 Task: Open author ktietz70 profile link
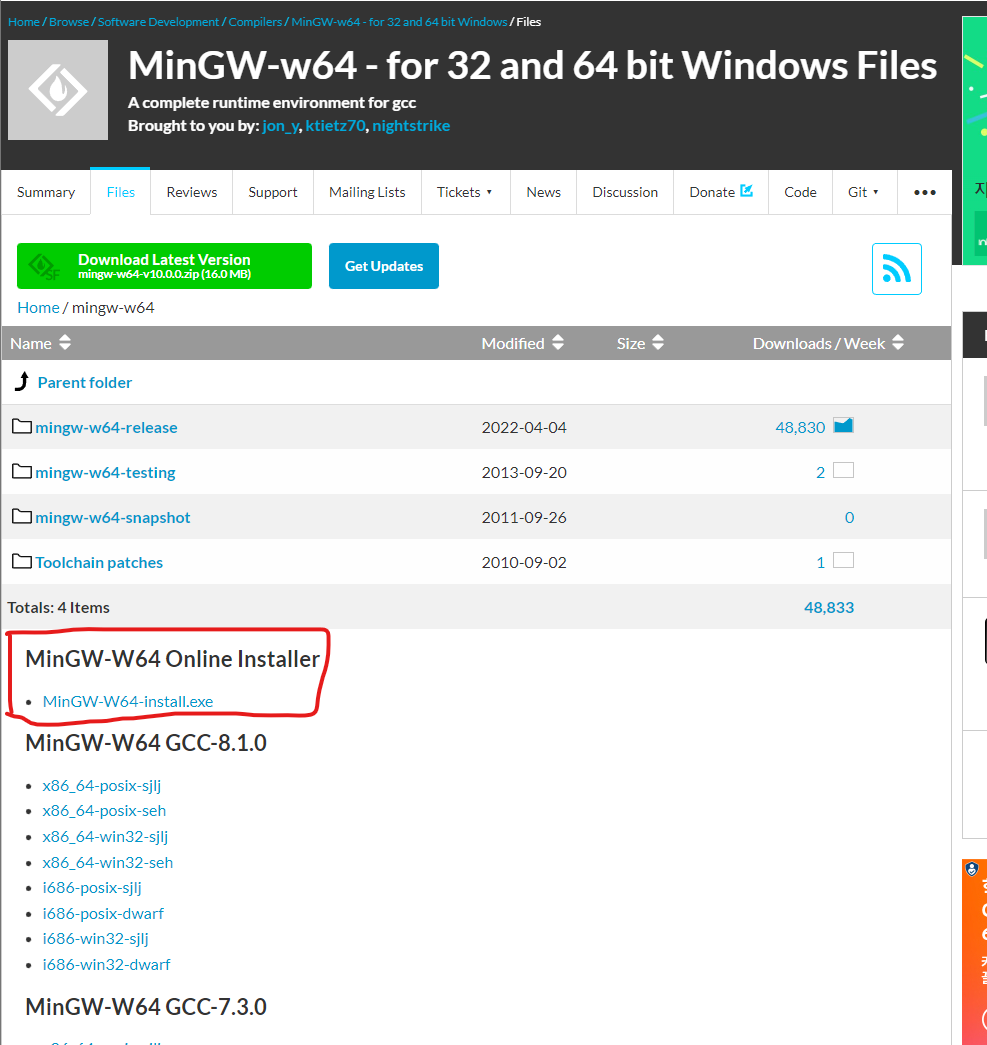pyautogui.click(x=335, y=125)
